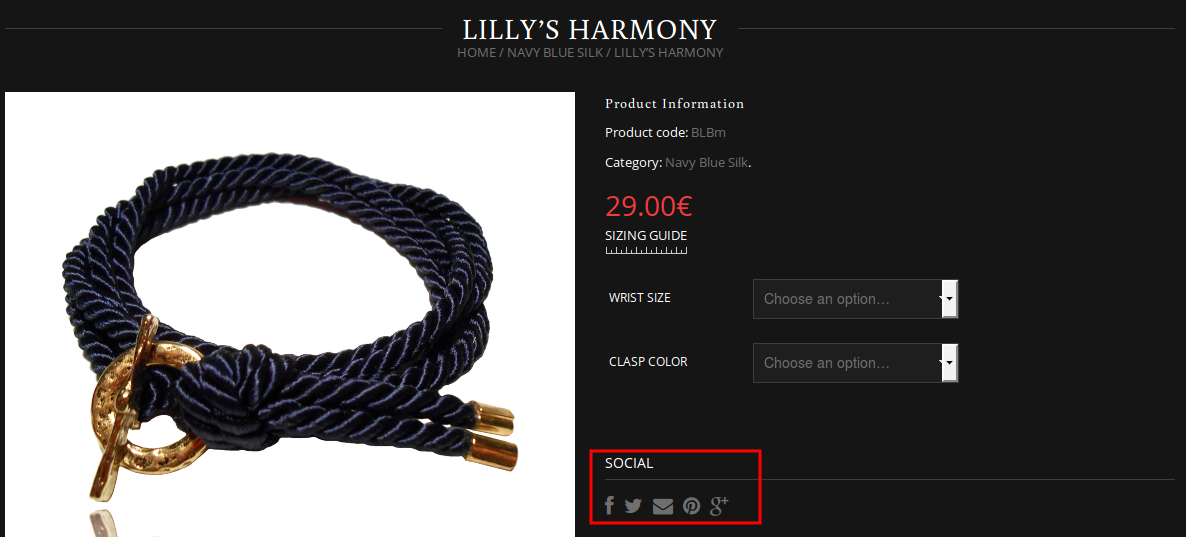Screen dimensions: 1186x537
Task: Open the SIZING GUIDE link
Action: point(646,235)
